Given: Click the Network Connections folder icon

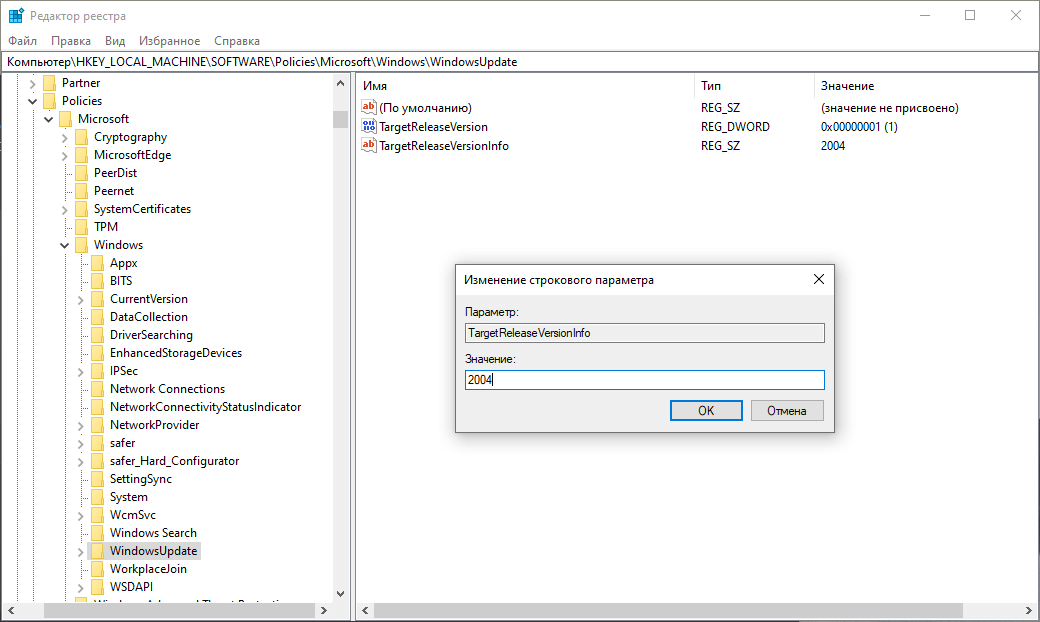Looking at the screenshot, I should coord(98,389).
